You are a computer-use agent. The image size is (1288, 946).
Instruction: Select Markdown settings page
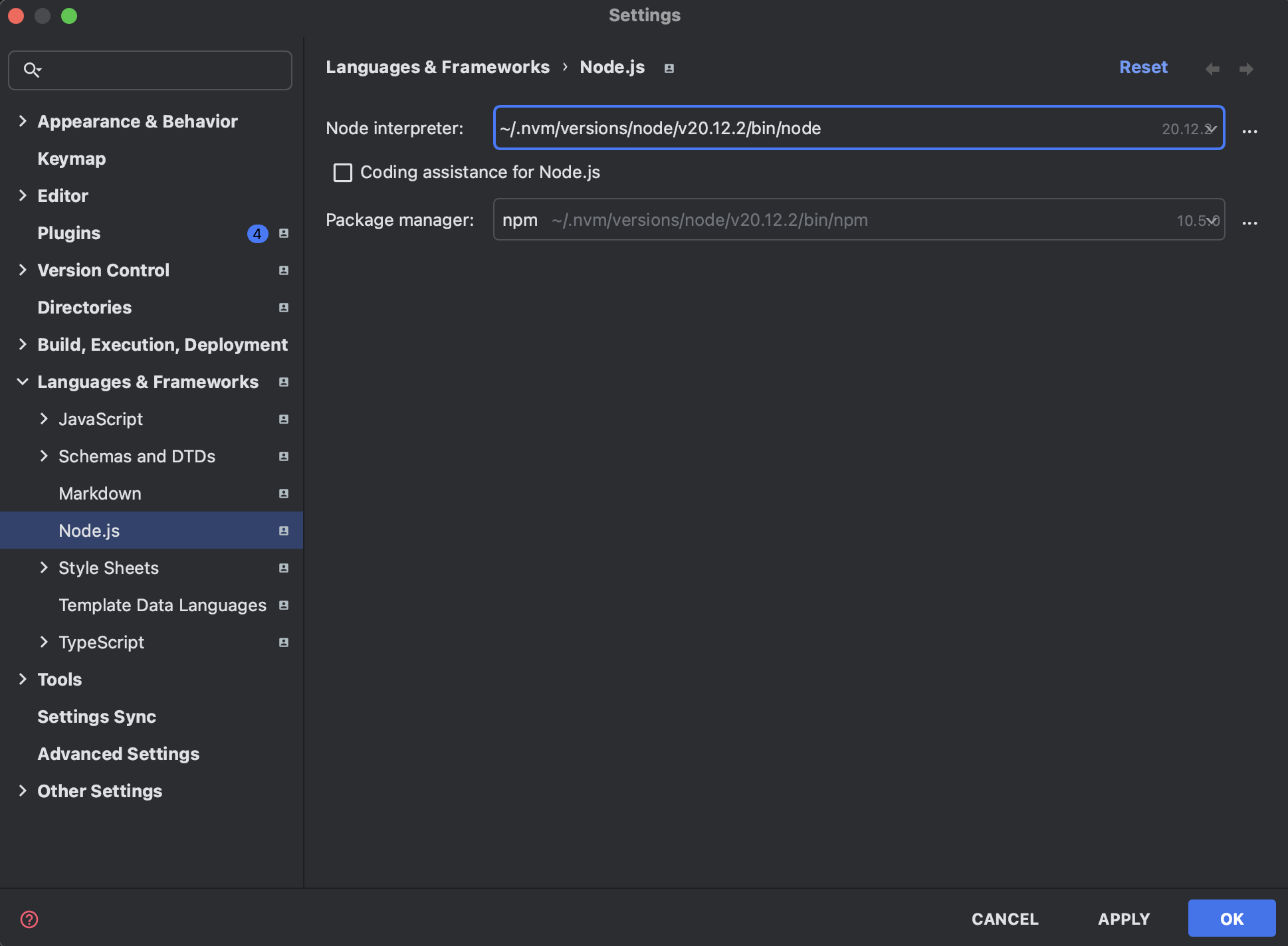[x=100, y=494]
